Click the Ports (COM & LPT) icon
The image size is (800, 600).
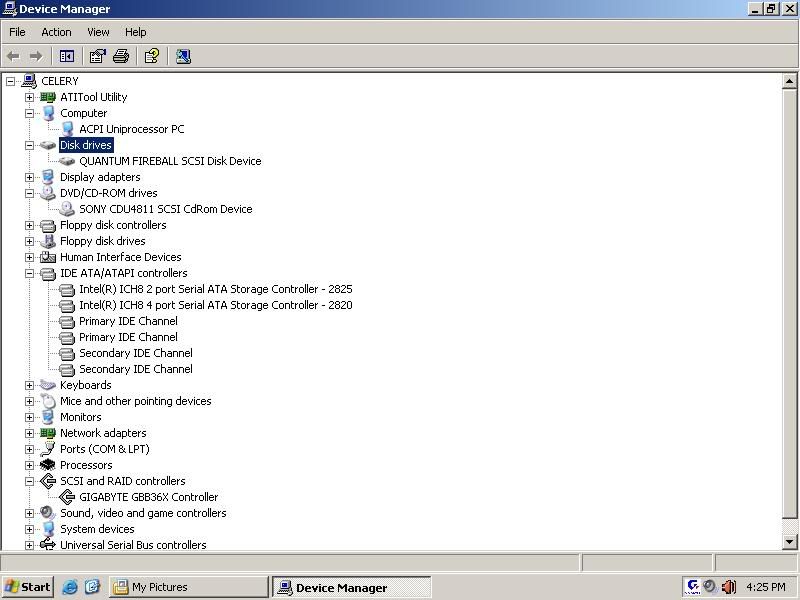coord(48,449)
